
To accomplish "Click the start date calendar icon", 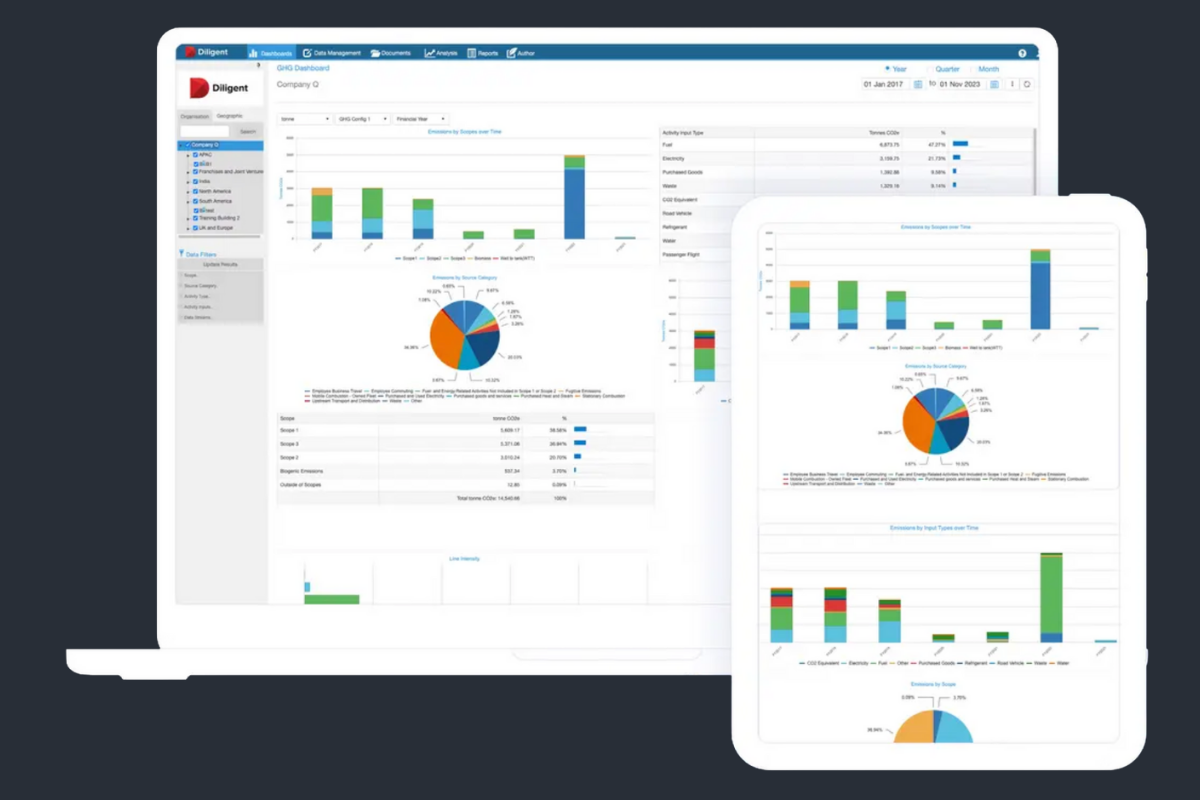I will coord(918,84).
